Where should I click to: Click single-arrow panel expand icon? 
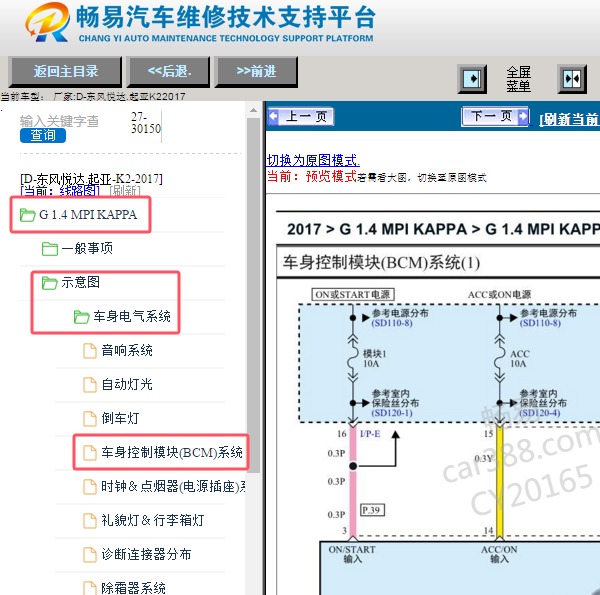pyautogui.click(x=472, y=79)
